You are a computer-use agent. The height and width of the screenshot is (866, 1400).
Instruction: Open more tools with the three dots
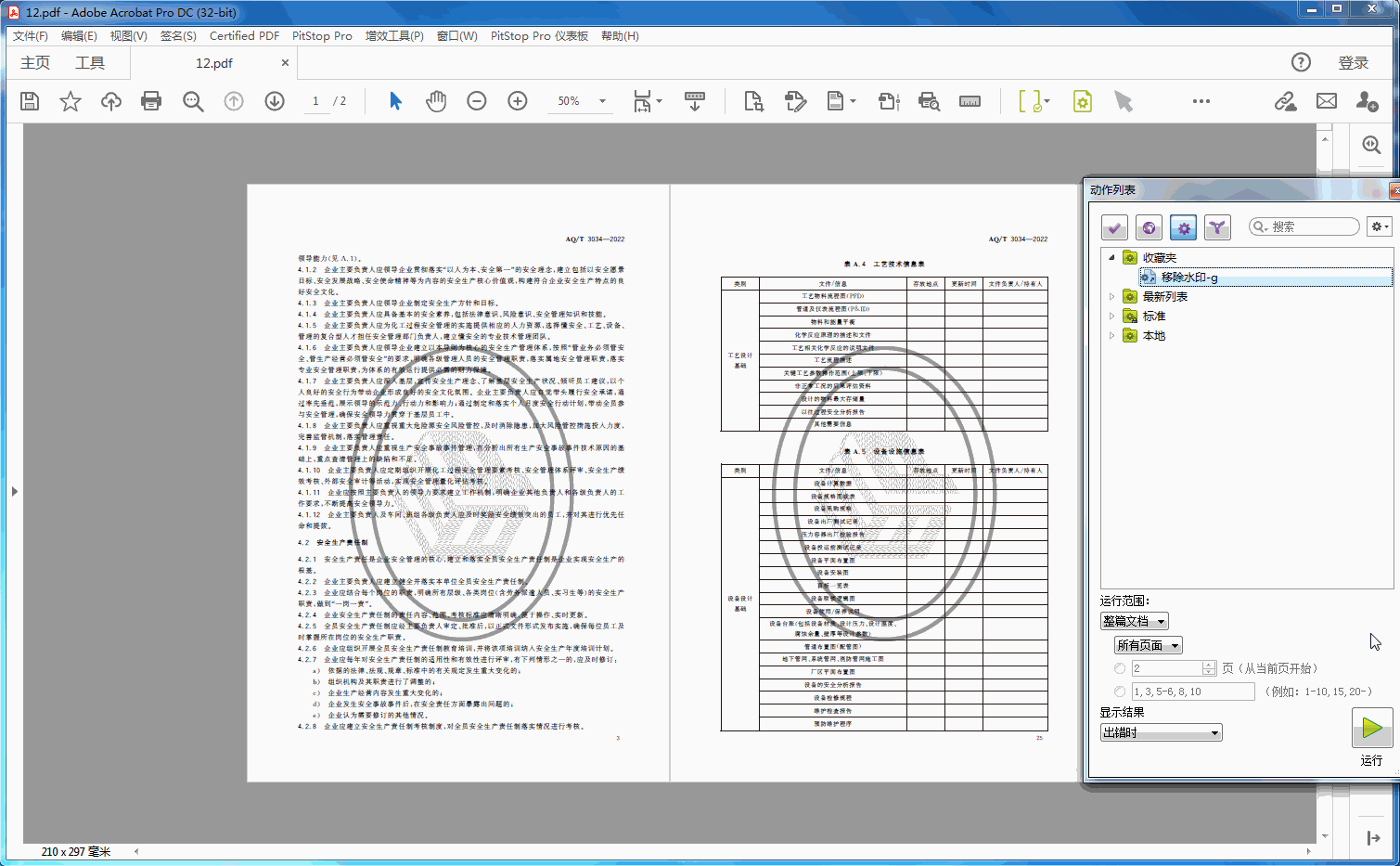(x=1201, y=101)
